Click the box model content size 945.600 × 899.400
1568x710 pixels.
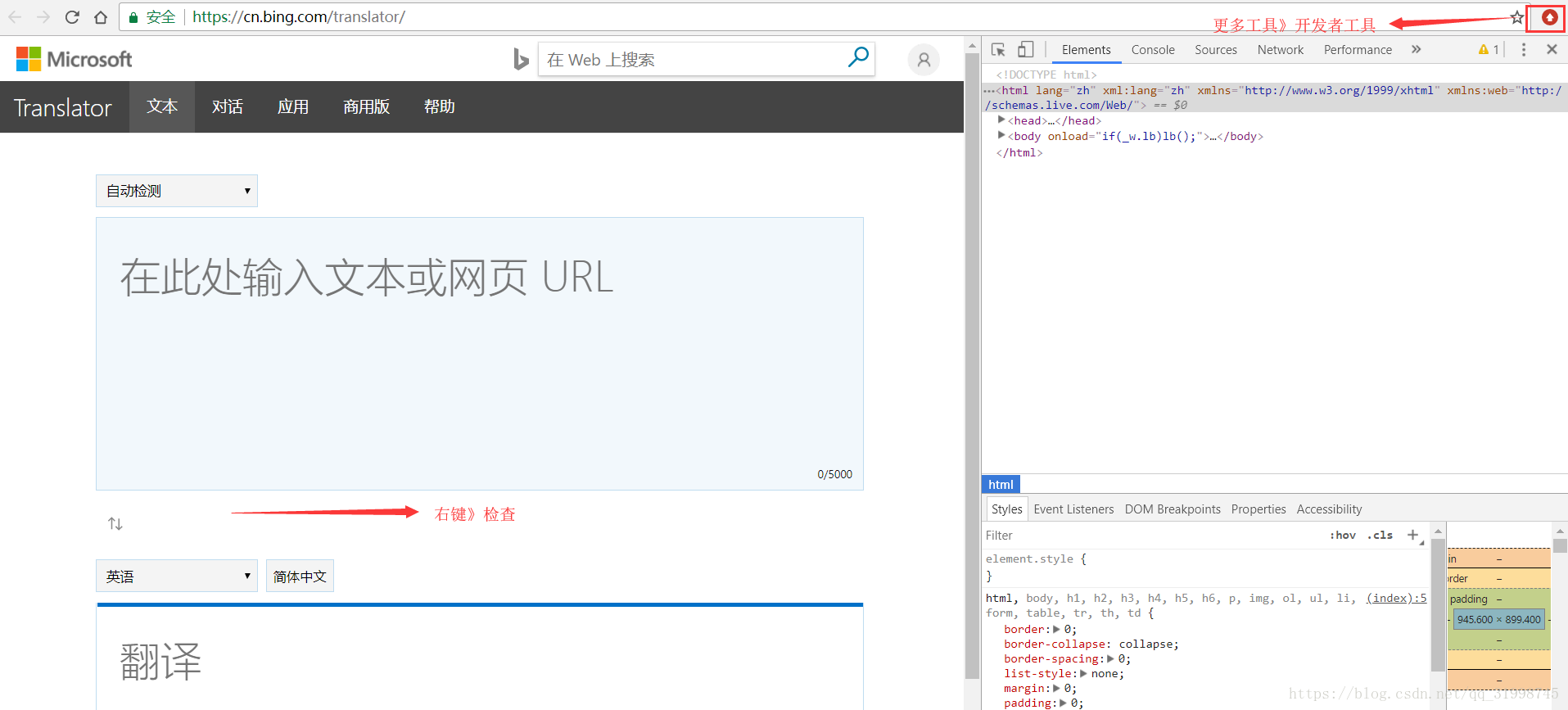click(x=1499, y=619)
